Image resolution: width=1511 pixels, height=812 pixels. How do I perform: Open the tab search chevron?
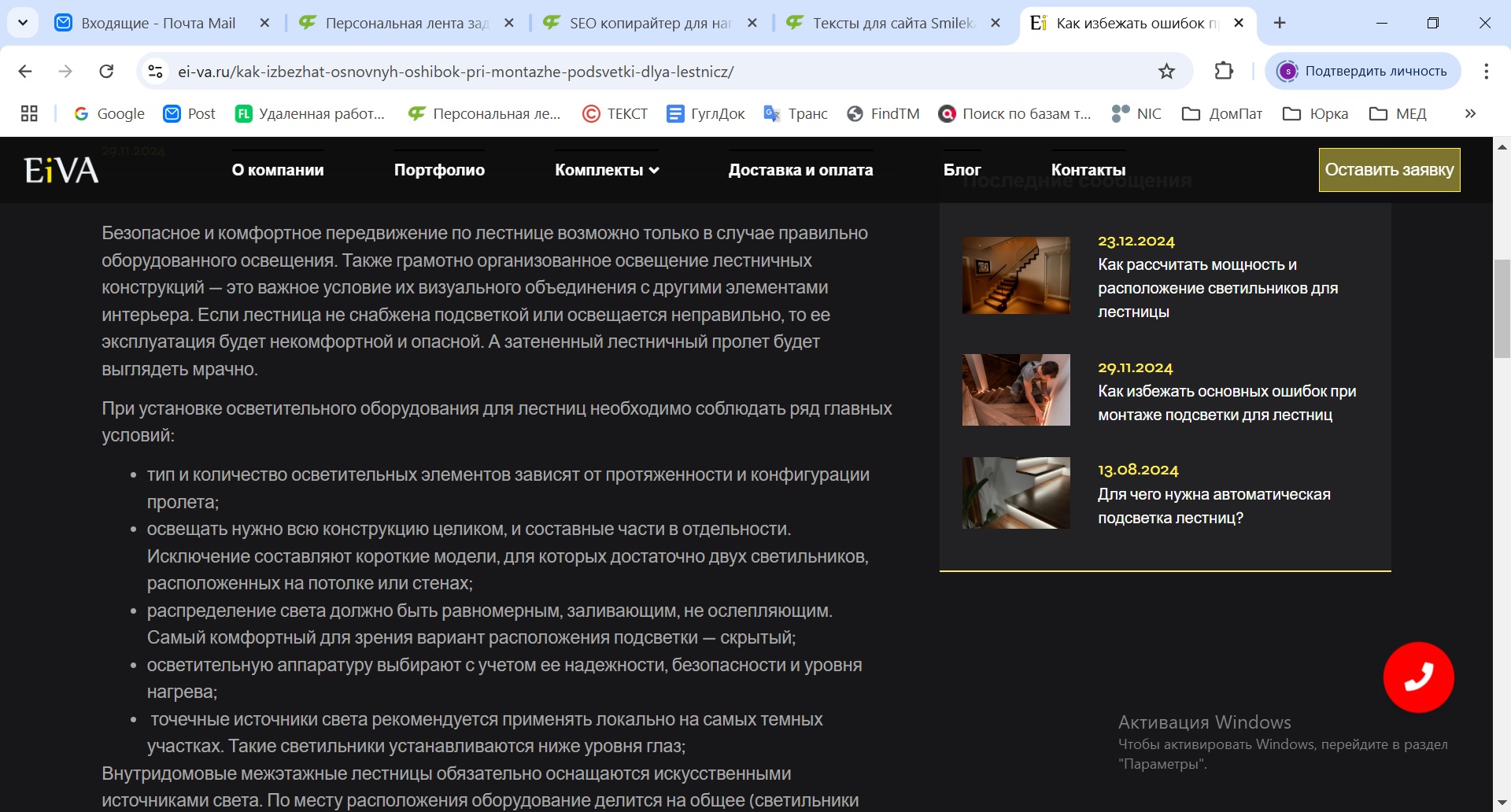pos(22,22)
